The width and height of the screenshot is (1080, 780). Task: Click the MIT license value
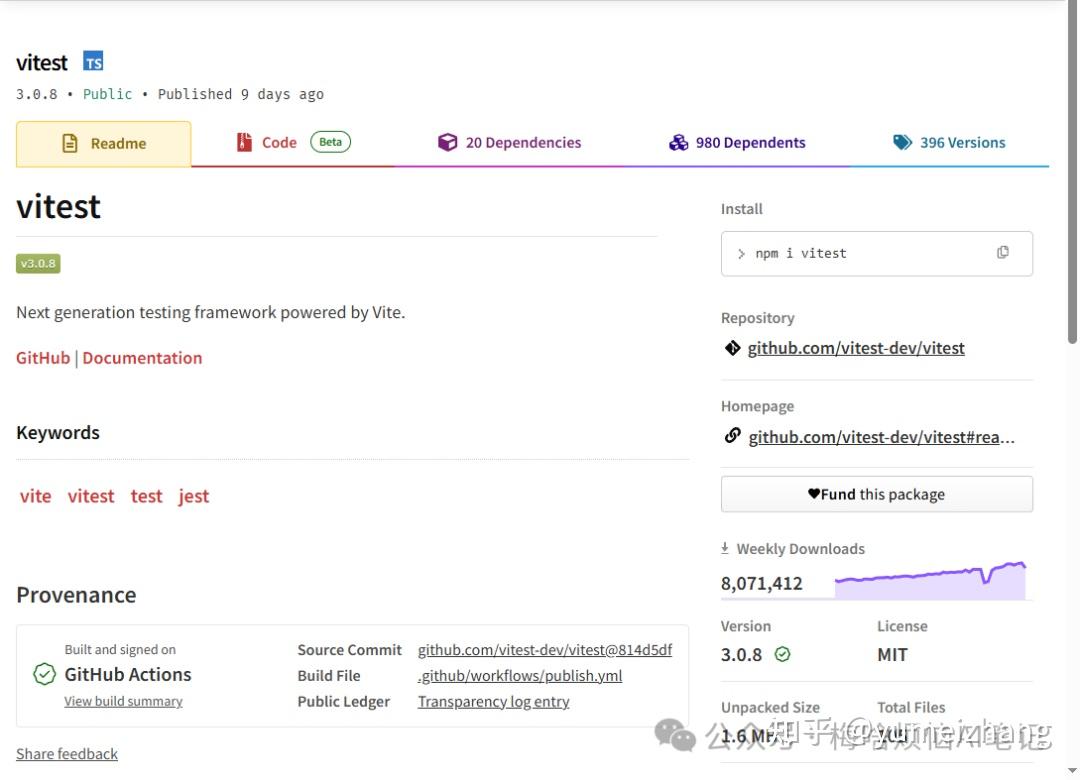pos(893,655)
